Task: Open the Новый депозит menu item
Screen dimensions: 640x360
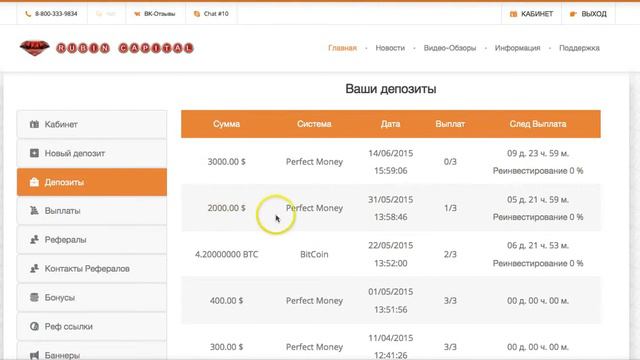Action: pyautogui.click(x=92, y=153)
